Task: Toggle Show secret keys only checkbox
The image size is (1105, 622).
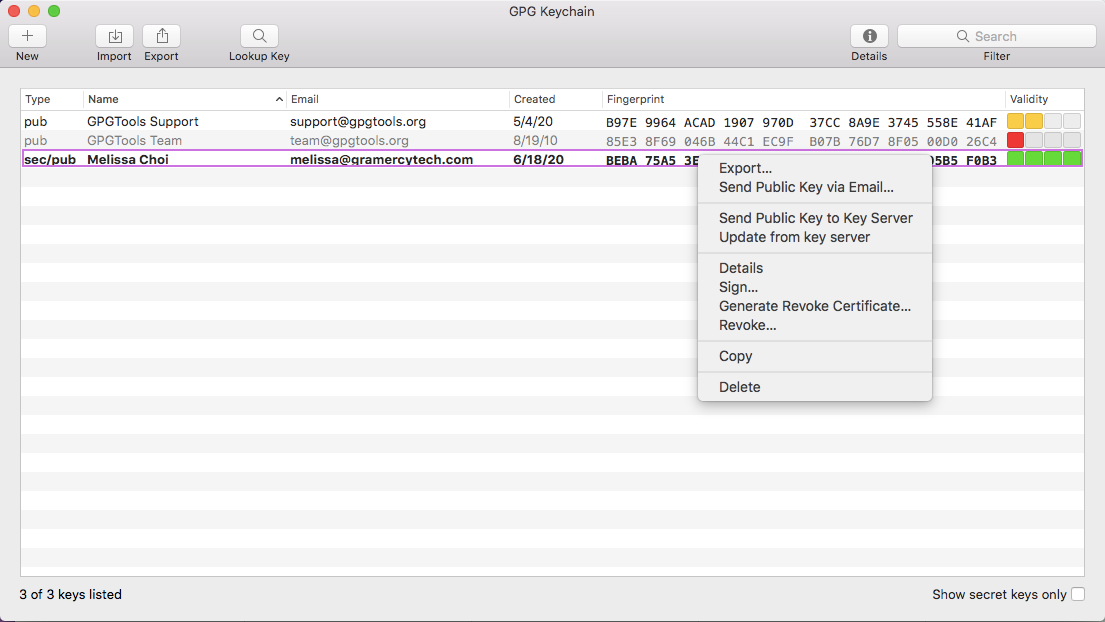Action: tap(1078, 594)
